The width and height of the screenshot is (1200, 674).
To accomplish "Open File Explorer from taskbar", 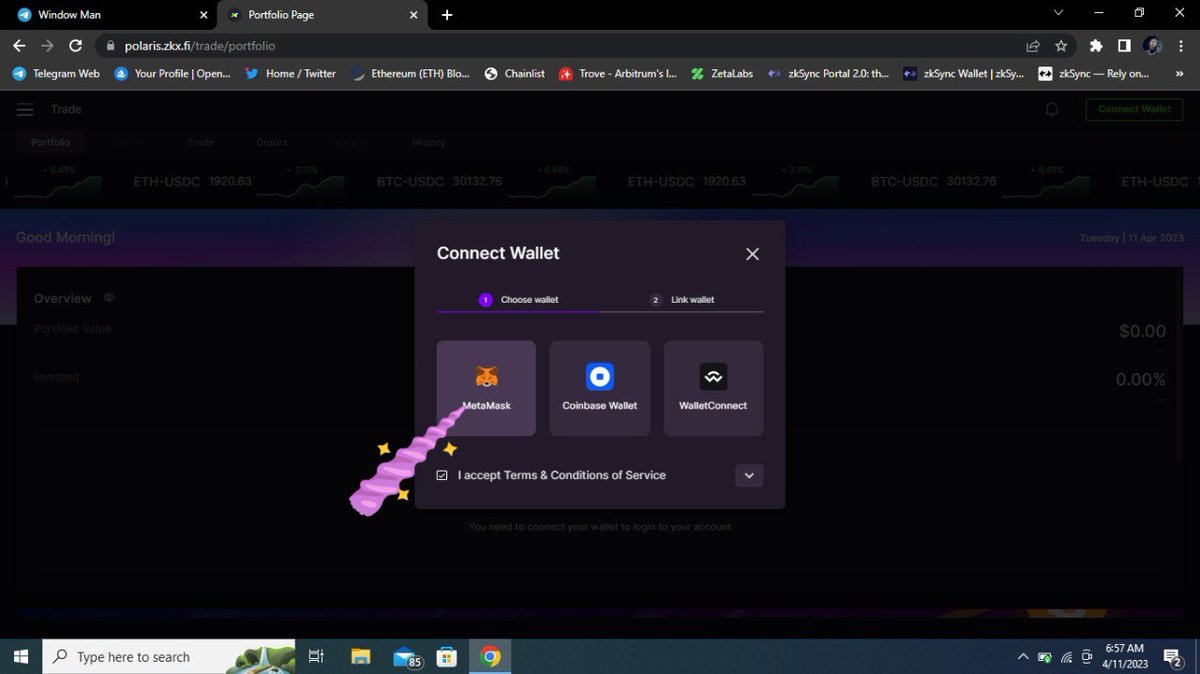I will tap(361, 656).
